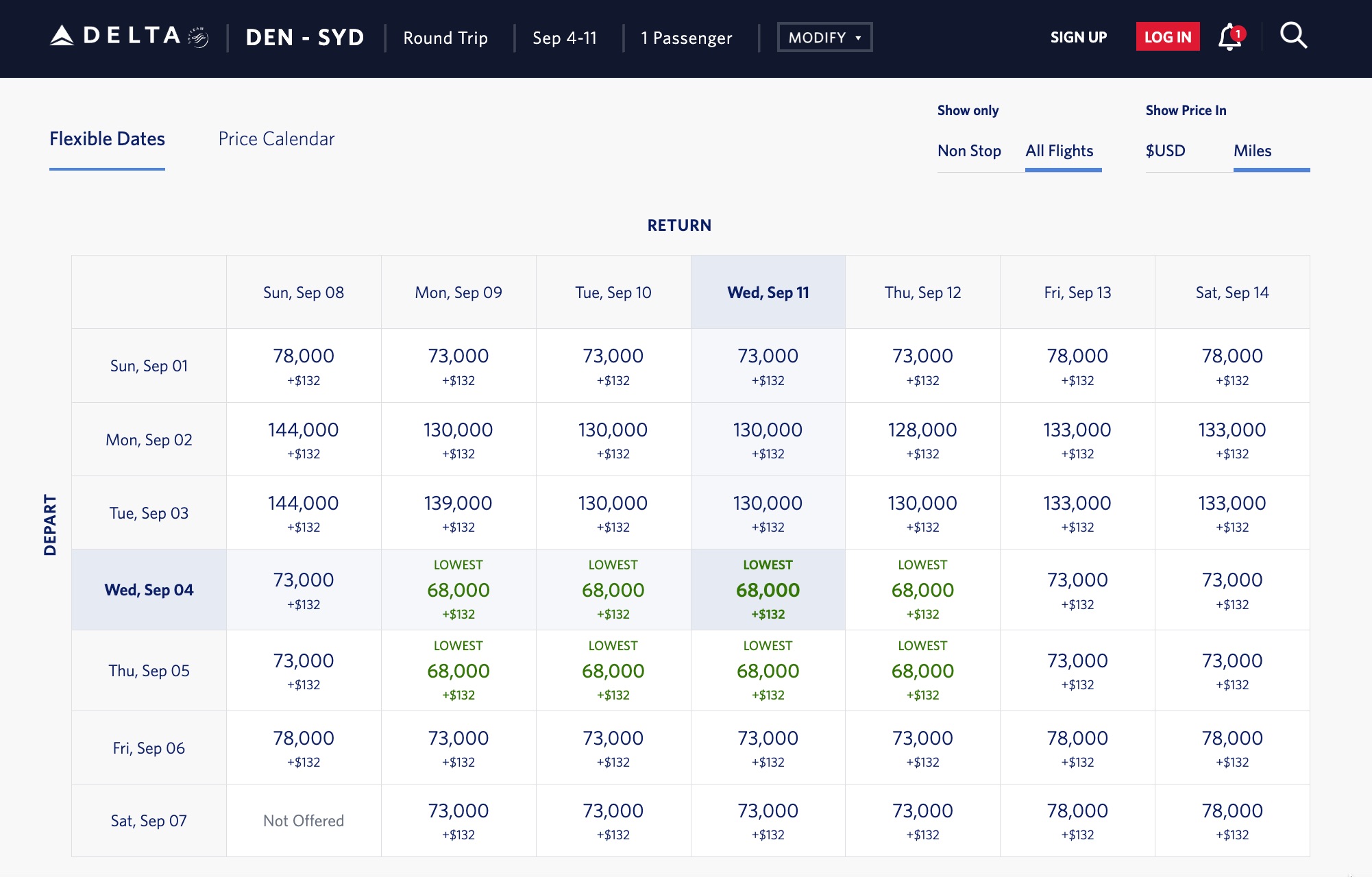Expand the Round Trip selector
This screenshot has height=877, width=1372.
(445, 38)
